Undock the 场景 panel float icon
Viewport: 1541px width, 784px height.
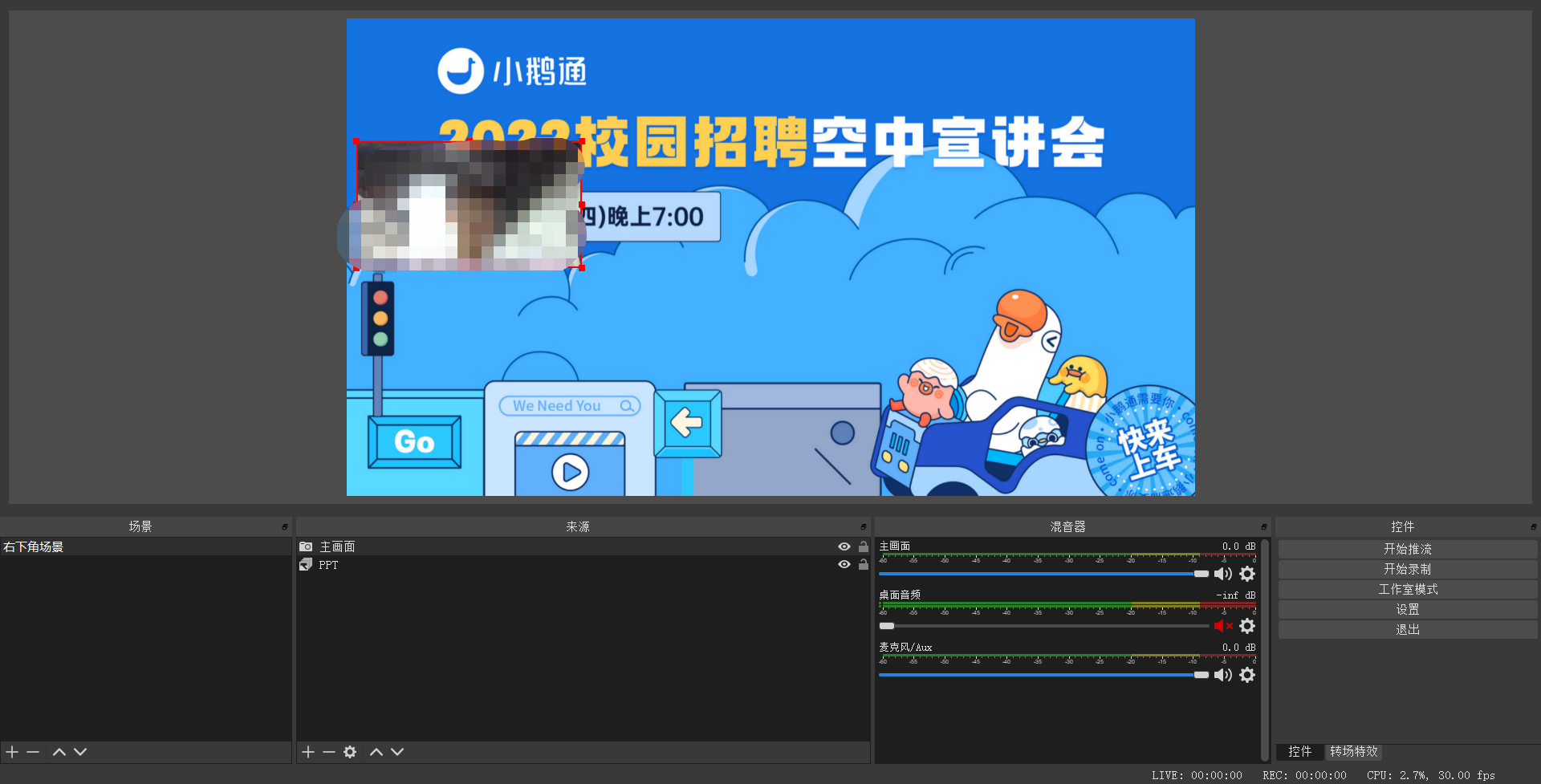pos(285,527)
